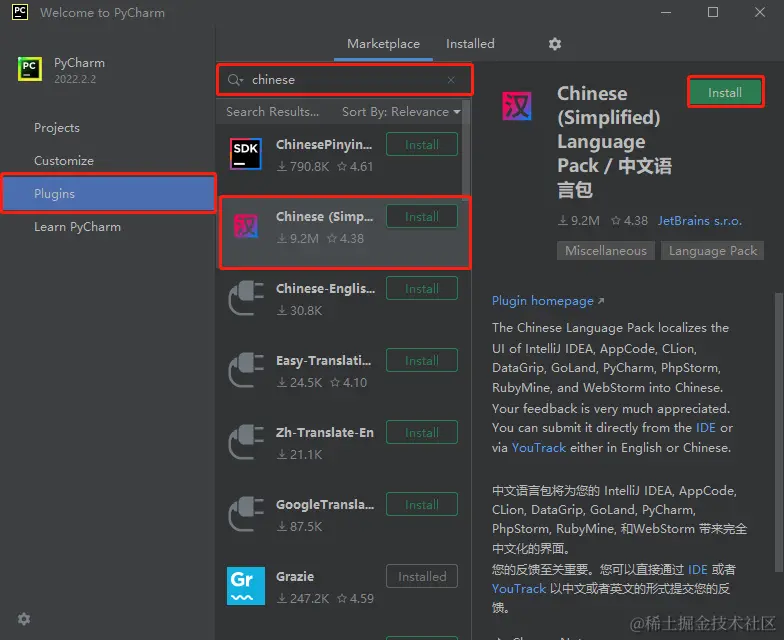Select the Chinese-Englis... plugin name

(x=326, y=288)
